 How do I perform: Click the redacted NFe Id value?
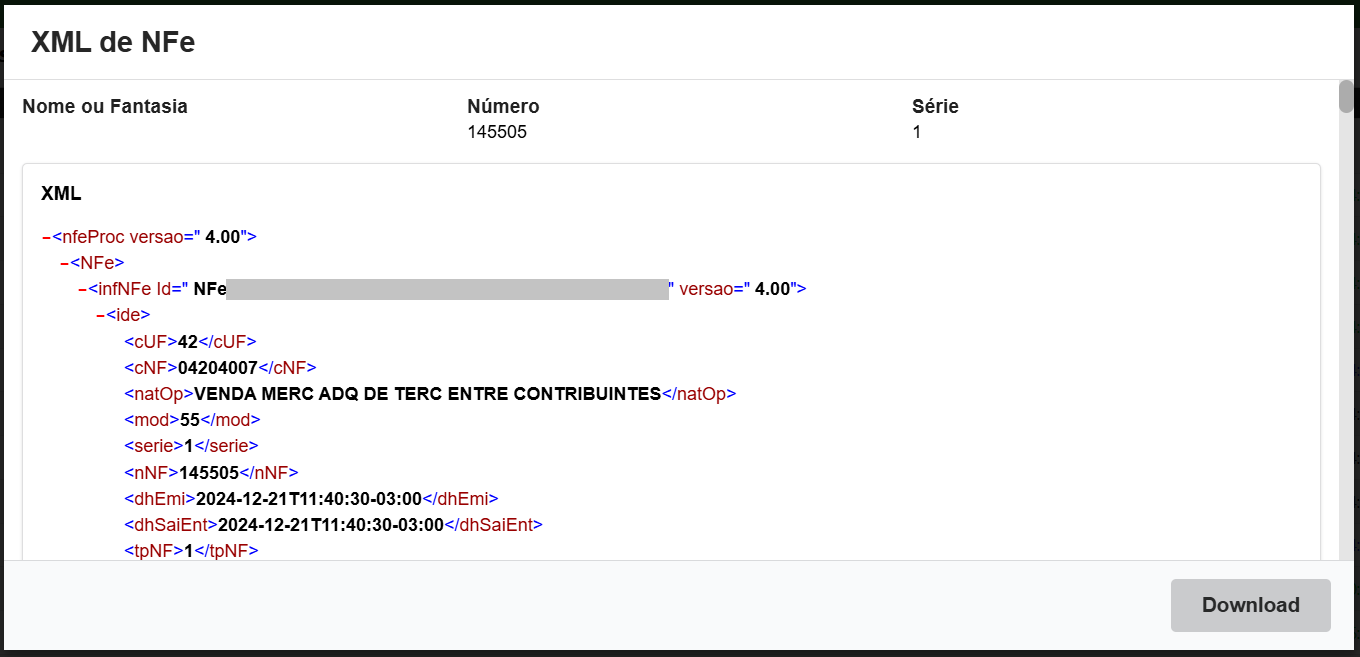click(446, 289)
